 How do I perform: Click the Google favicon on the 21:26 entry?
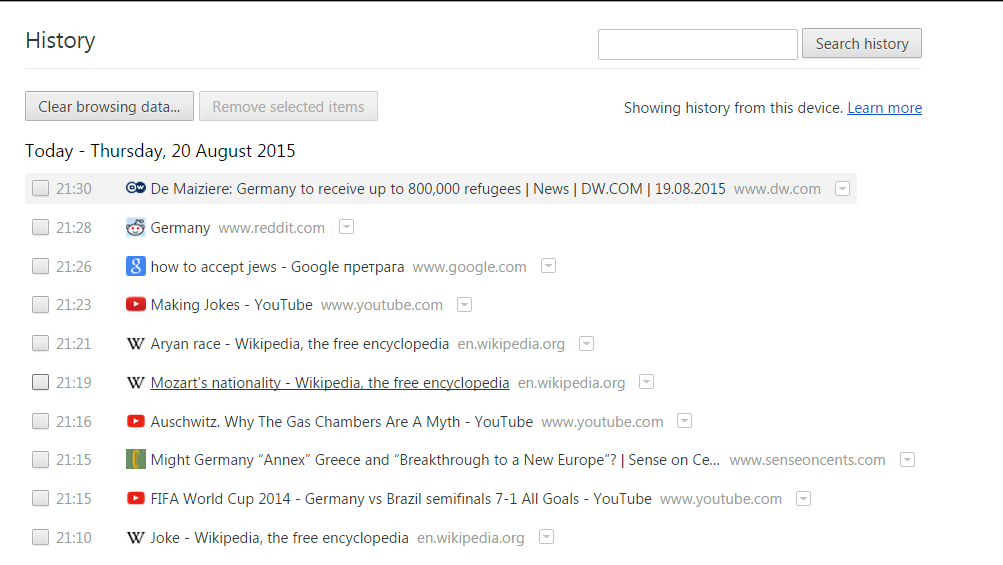(x=136, y=266)
